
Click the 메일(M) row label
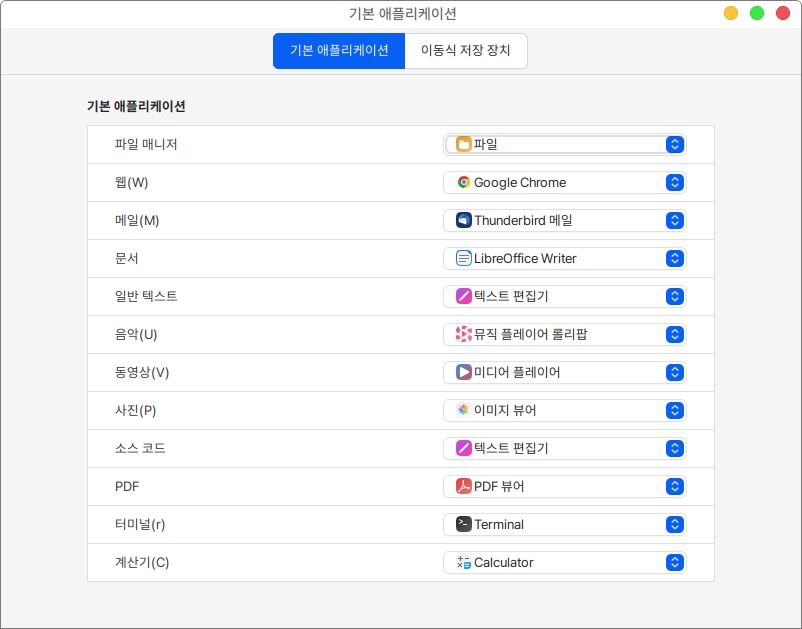click(x=137, y=220)
